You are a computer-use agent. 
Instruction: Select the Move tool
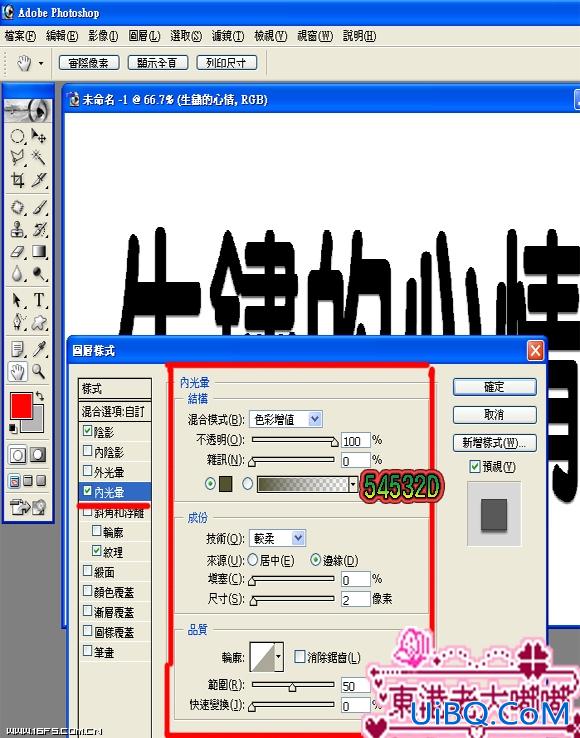tap(39, 137)
